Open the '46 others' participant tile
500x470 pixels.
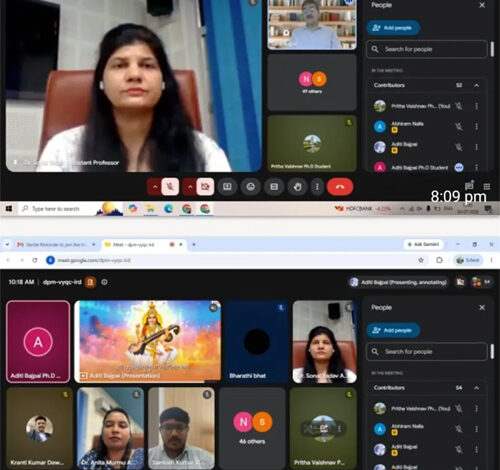click(x=252, y=428)
